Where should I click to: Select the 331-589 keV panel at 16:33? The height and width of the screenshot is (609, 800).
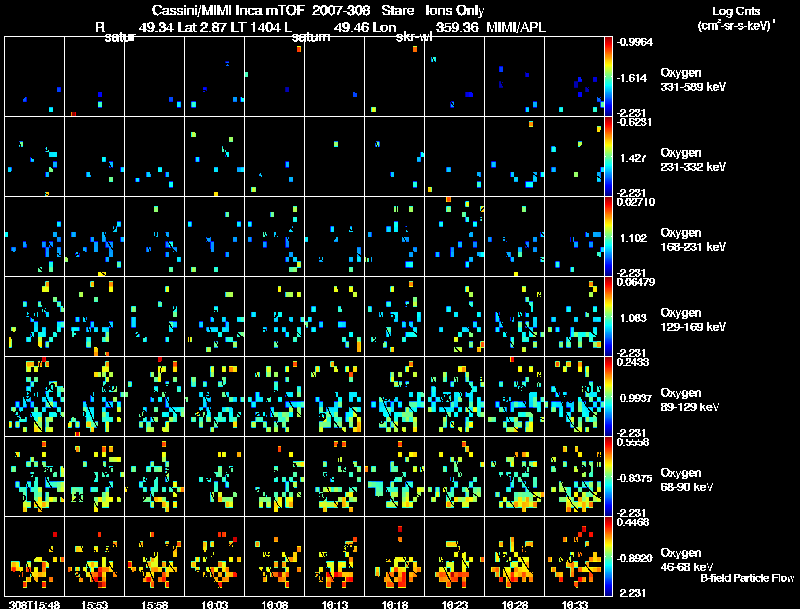(574, 77)
